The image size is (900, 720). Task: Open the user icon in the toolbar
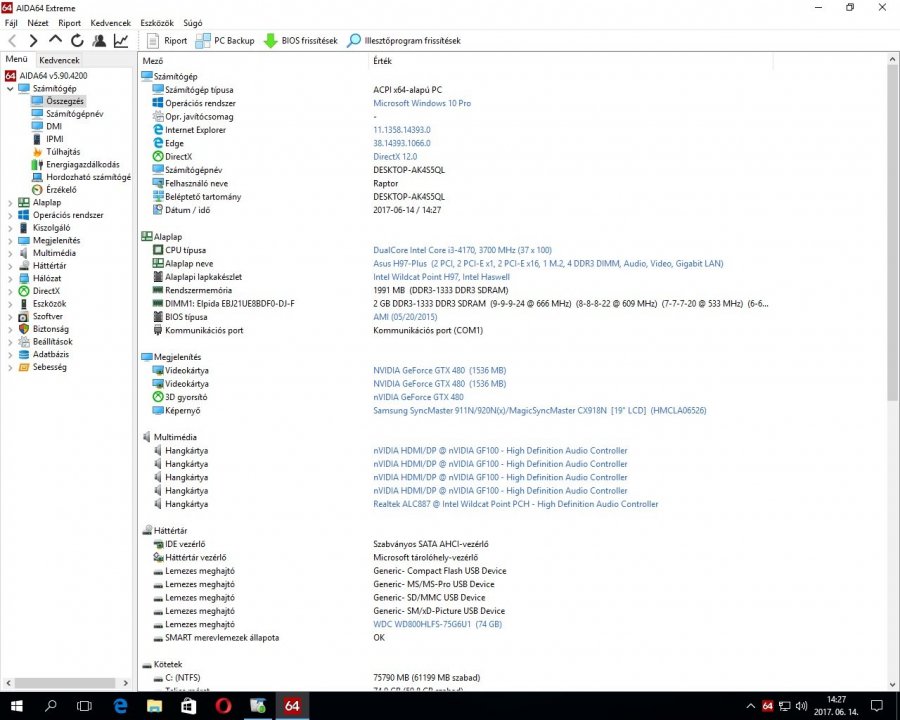click(99, 41)
